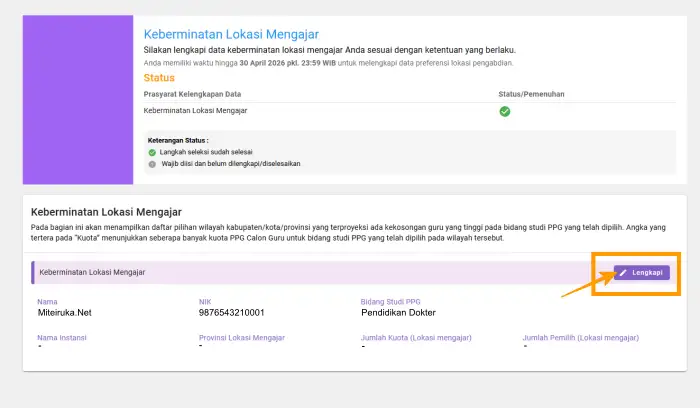Click Keterangan Status label
The image size is (700, 408).
(178, 141)
